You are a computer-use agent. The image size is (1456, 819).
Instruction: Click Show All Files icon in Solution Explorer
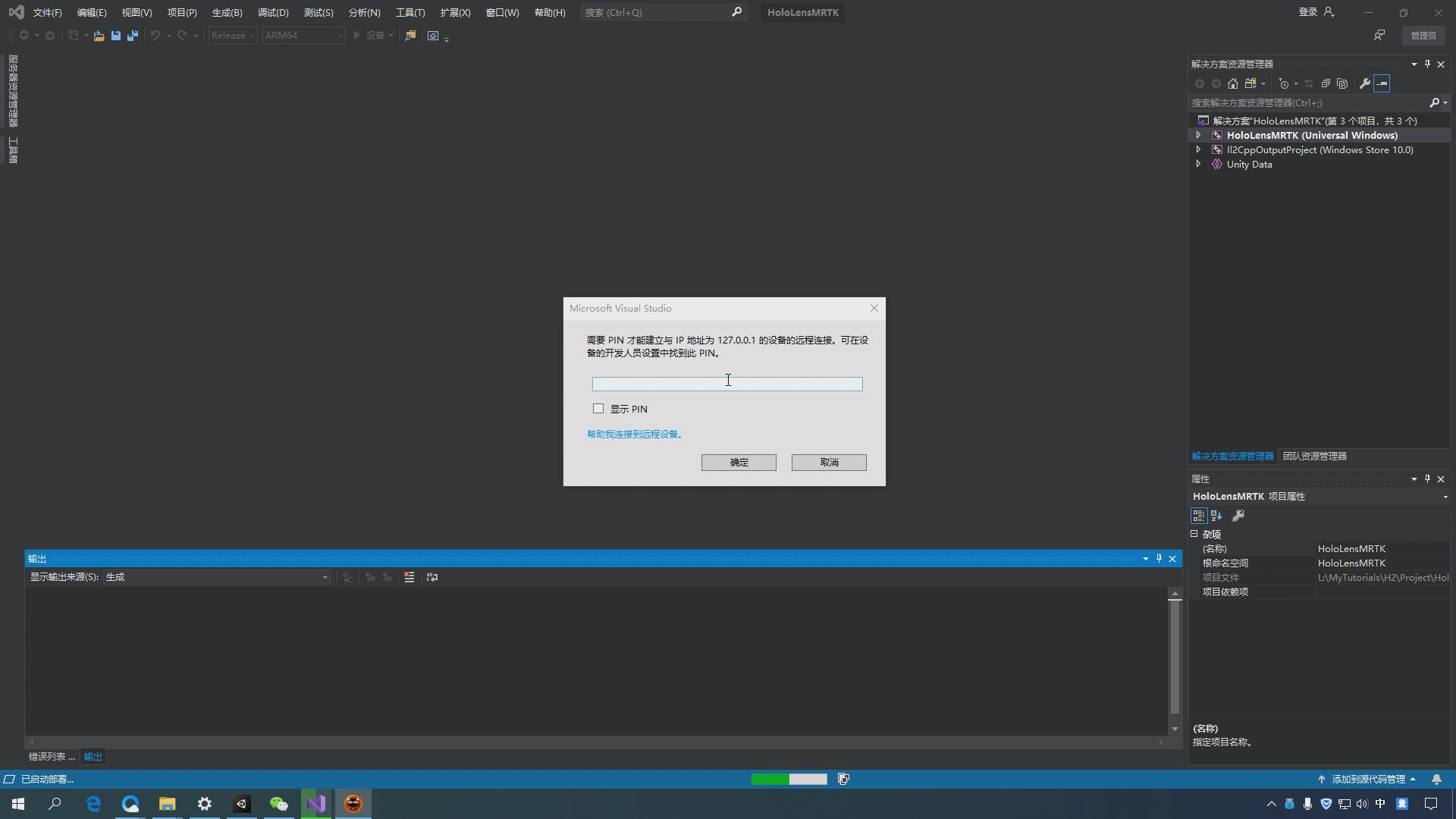point(1342,83)
